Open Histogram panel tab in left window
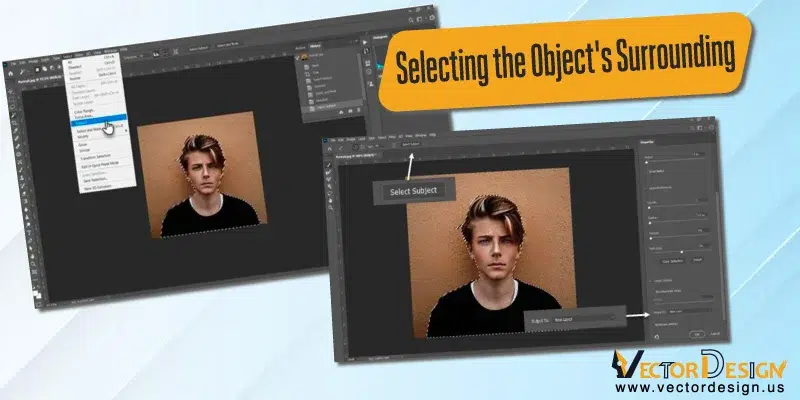The image size is (800, 400). pyautogui.click(x=380, y=37)
